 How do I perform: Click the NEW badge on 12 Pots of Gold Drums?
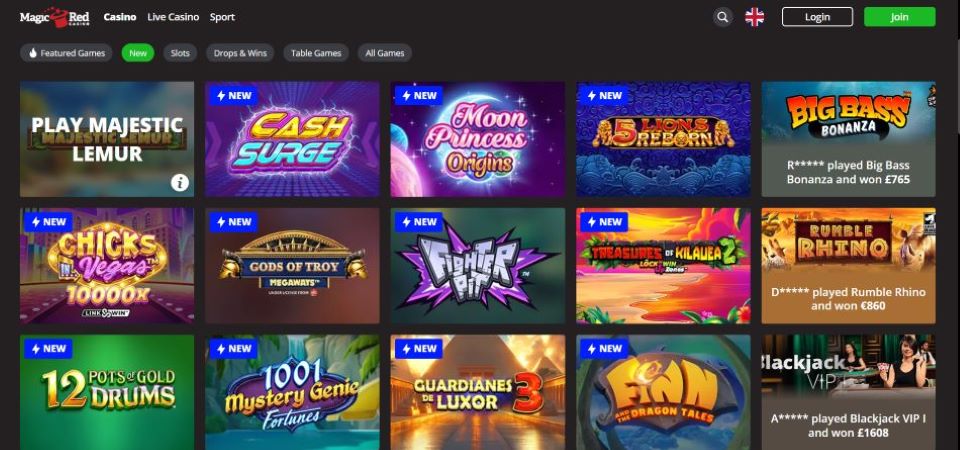(48, 348)
